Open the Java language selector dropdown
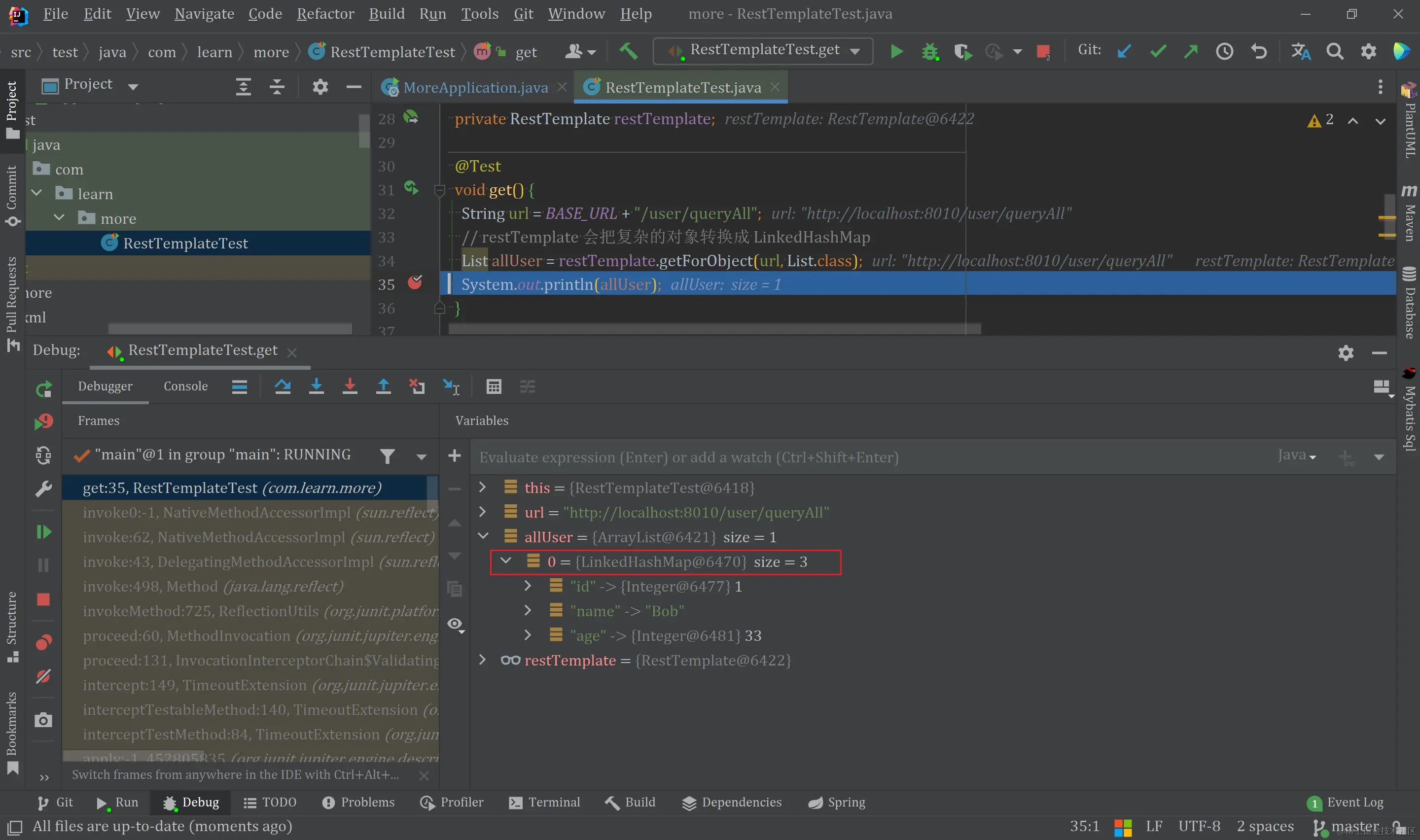Image resolution: width=1420 pixels, height=840 pixels. [1297, 455]
